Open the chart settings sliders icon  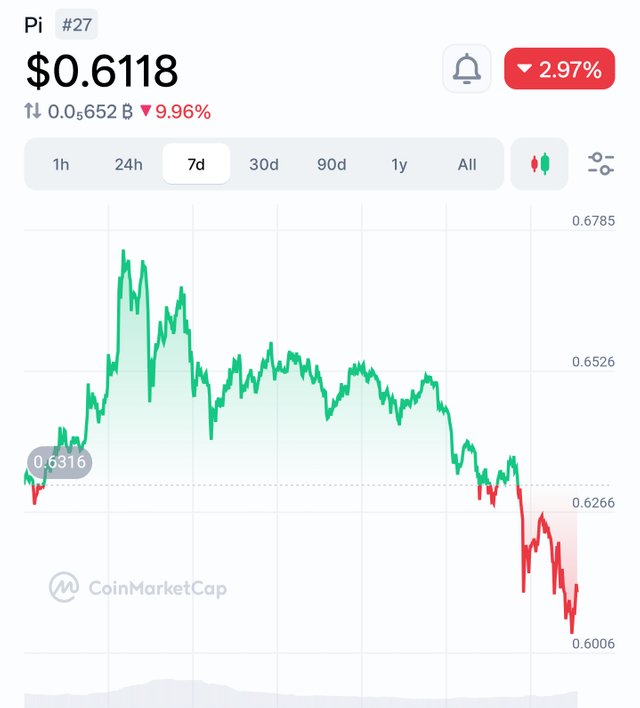(x=601, y=164)
